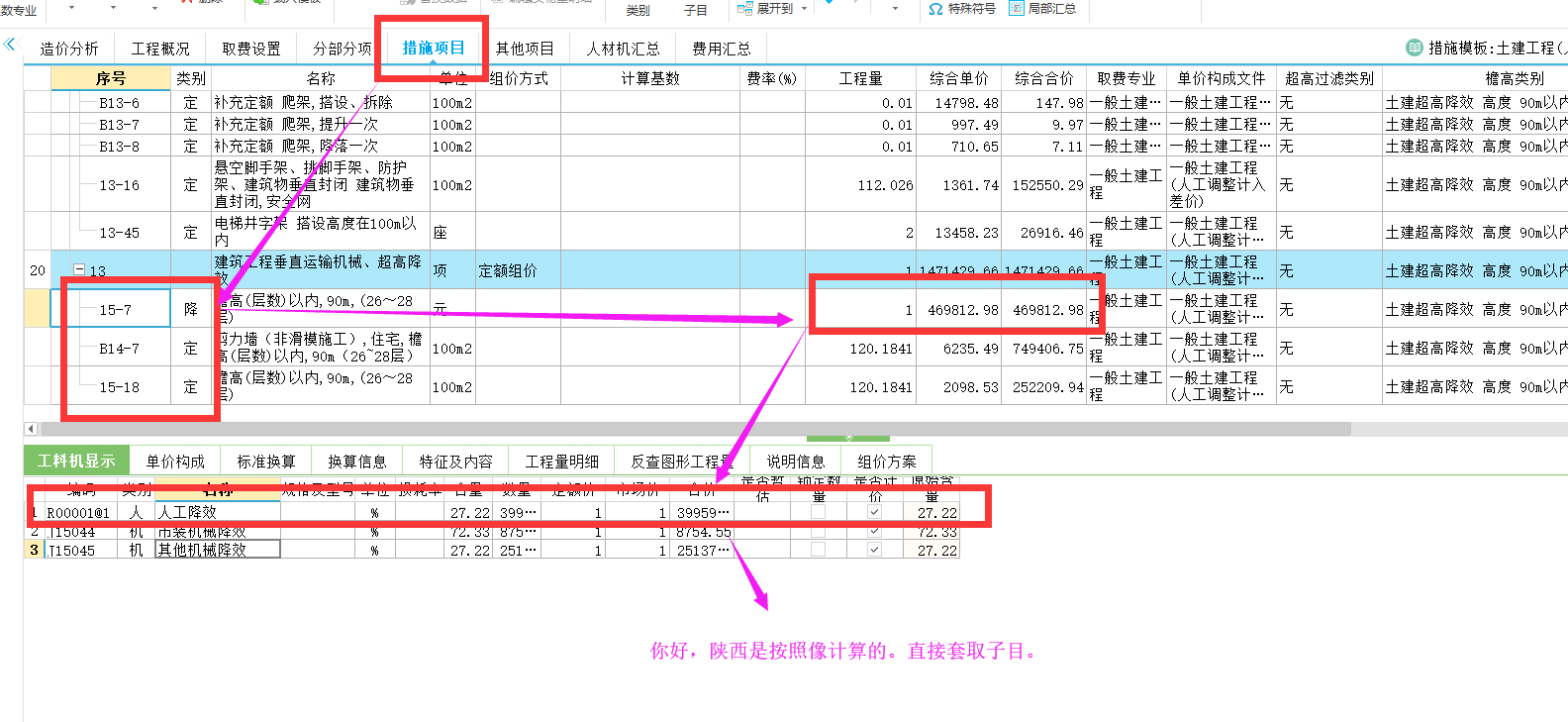Screen dimensions: 1568x722
Task: Click the 469812.98 综合单价 cell
Action: pos(958,310)
